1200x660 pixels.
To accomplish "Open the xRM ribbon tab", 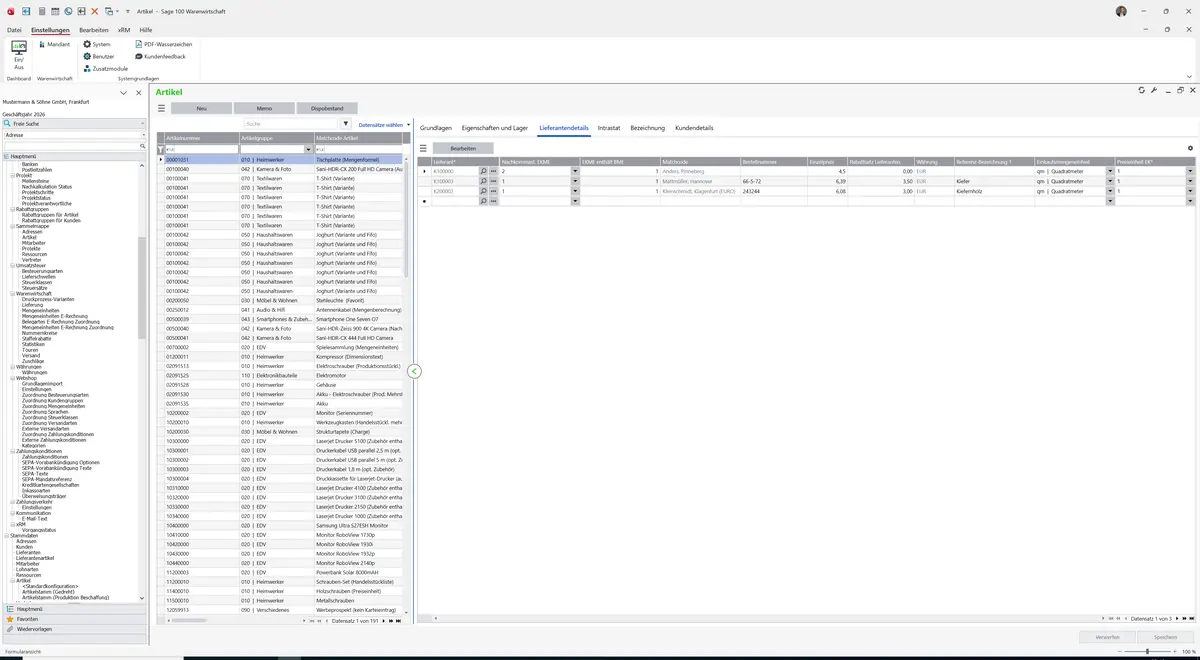I will pos(124,30).
